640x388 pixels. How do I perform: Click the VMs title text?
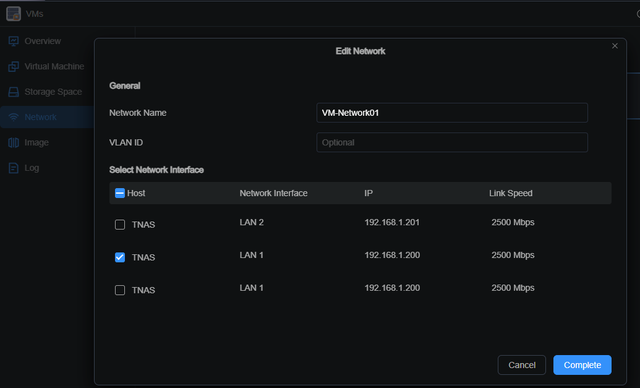34,14
